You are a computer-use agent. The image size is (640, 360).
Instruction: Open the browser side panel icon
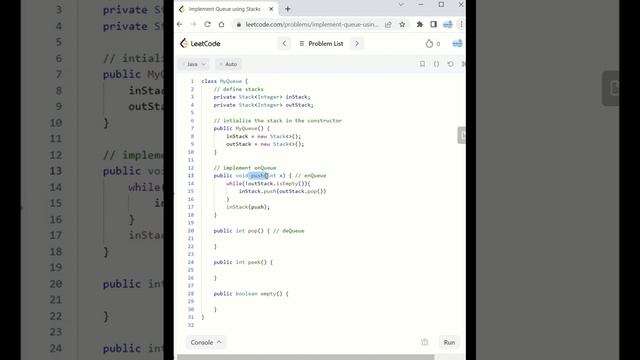pyautogui.click(x=433, y=24)
